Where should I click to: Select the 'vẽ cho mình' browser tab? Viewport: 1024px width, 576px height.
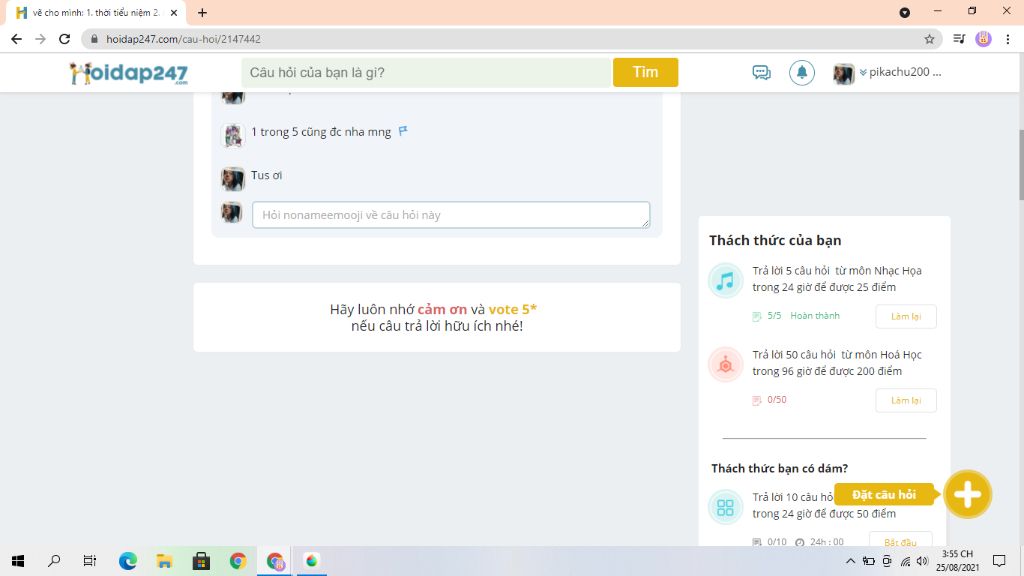click(x=95, y=12)
